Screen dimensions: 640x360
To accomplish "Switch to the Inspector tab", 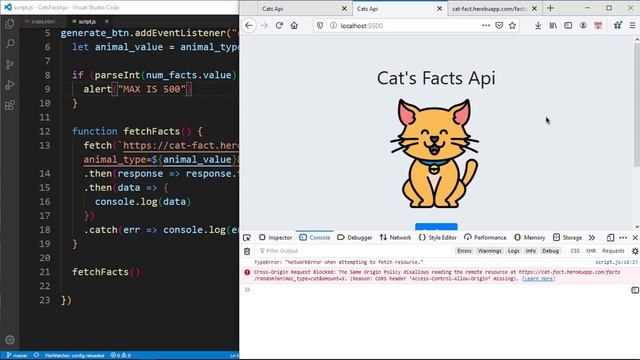I will pos(275,238).
